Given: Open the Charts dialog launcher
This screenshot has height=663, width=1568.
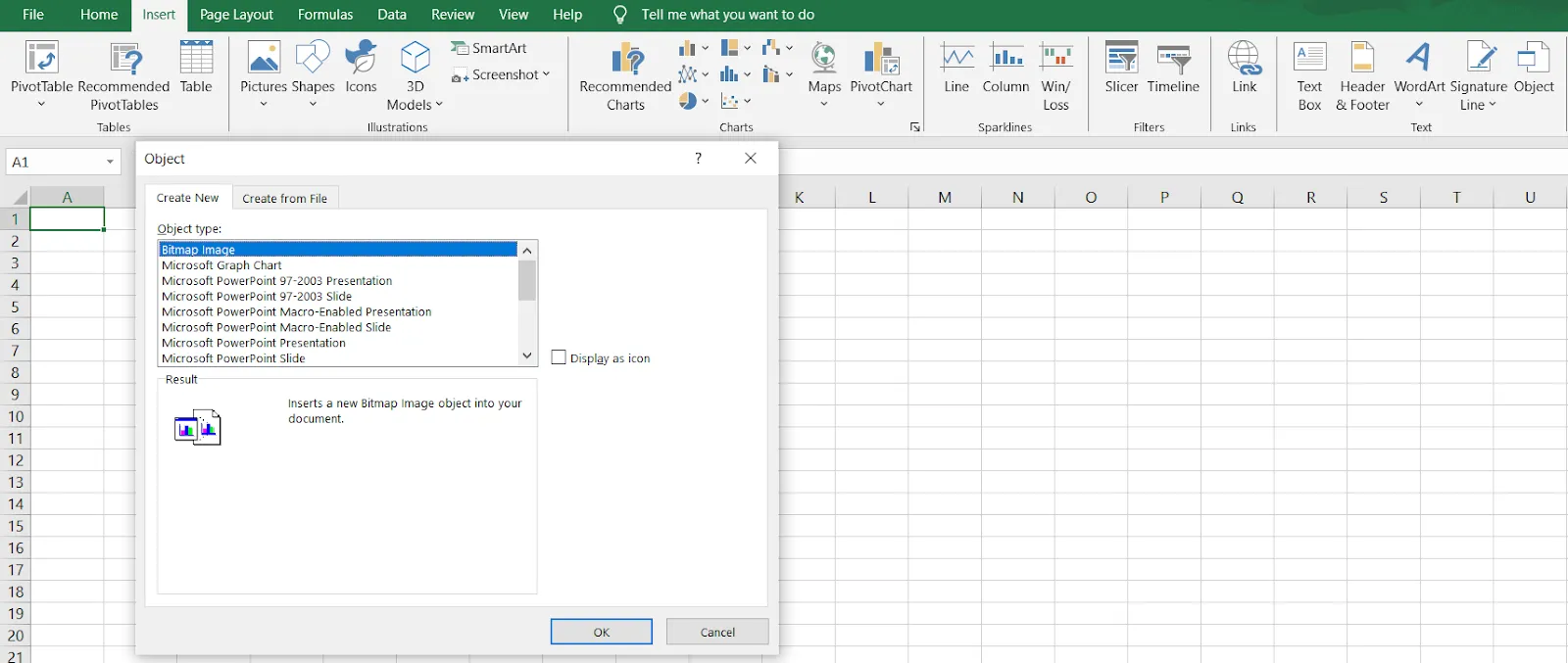Looking at the screenshot, I should pos(915,127).
